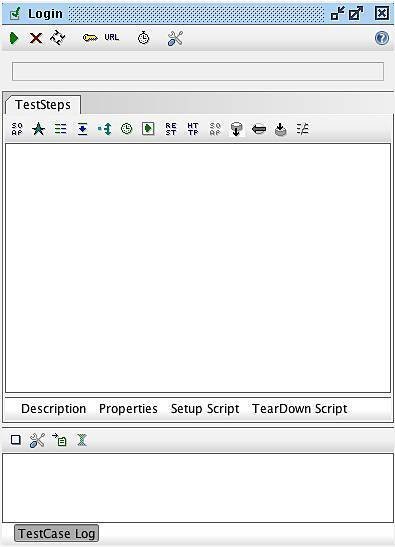The image size is (395, 547).
Task: Click the rightmost TestSteps toolbar icon
Action: tap(303, 129)
